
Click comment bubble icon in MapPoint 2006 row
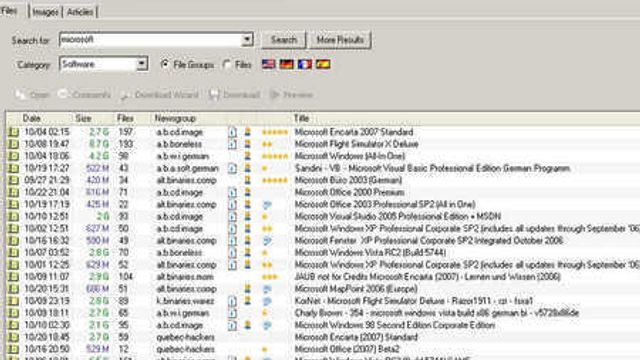[267, 289]
